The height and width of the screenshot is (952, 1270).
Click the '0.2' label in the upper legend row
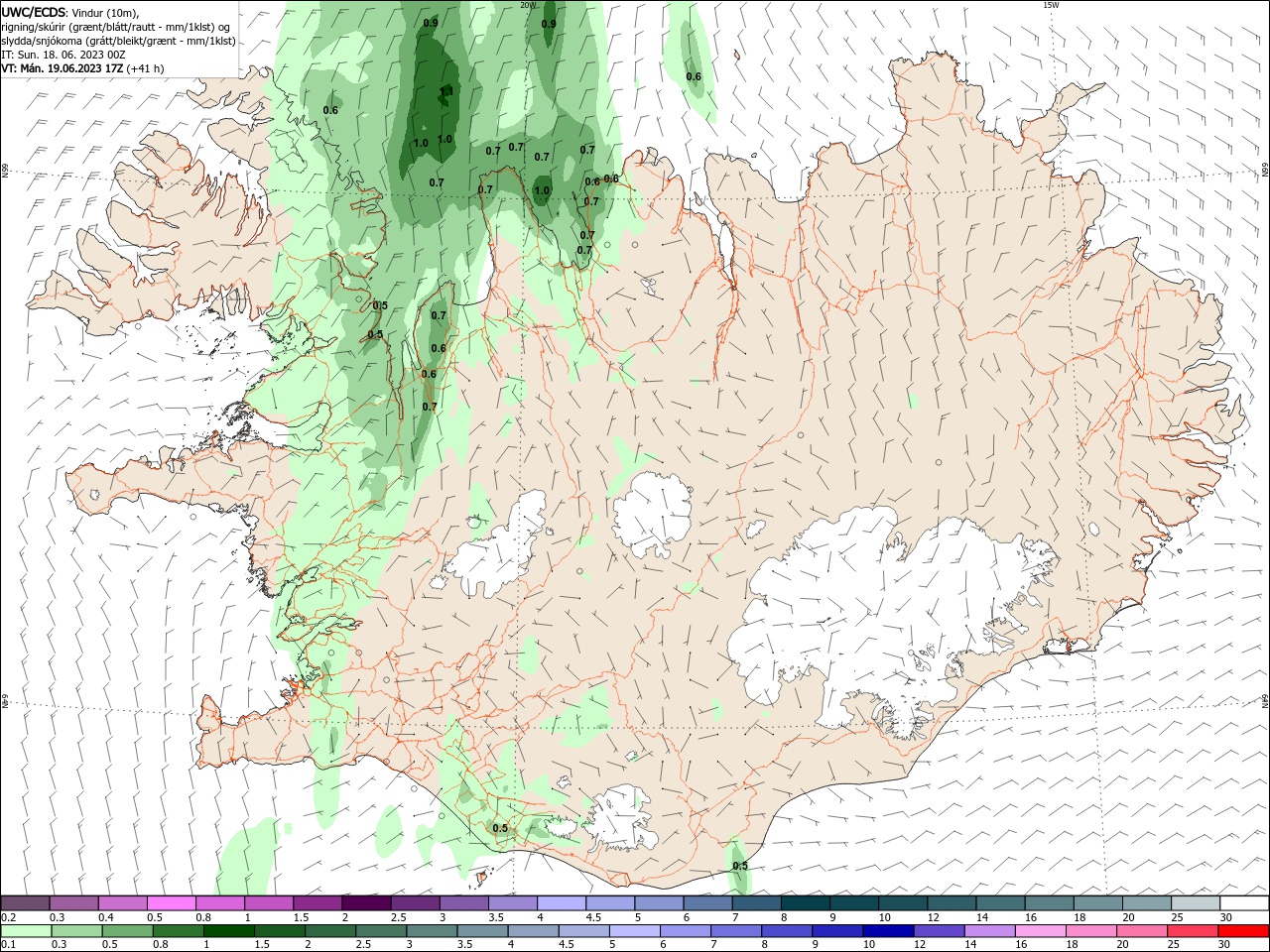[9, 917]
